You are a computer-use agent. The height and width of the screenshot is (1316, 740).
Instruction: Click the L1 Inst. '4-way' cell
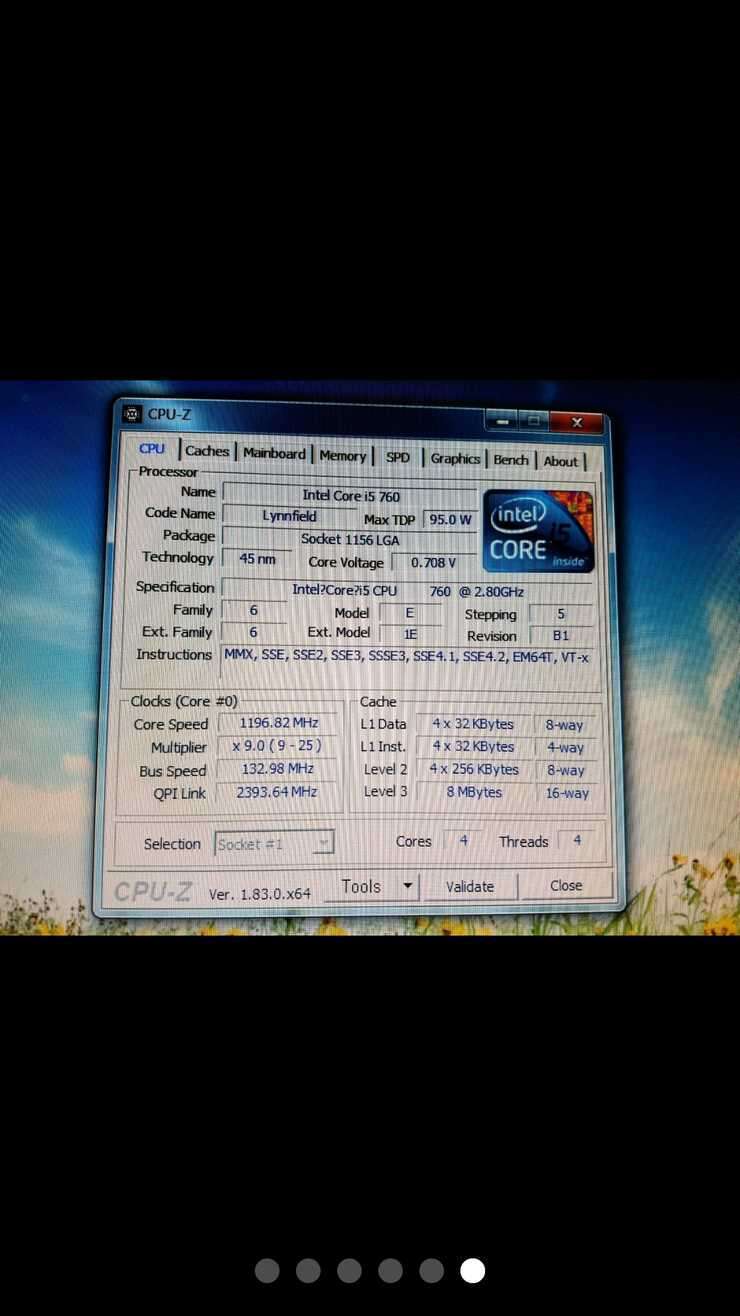(565, 748)
